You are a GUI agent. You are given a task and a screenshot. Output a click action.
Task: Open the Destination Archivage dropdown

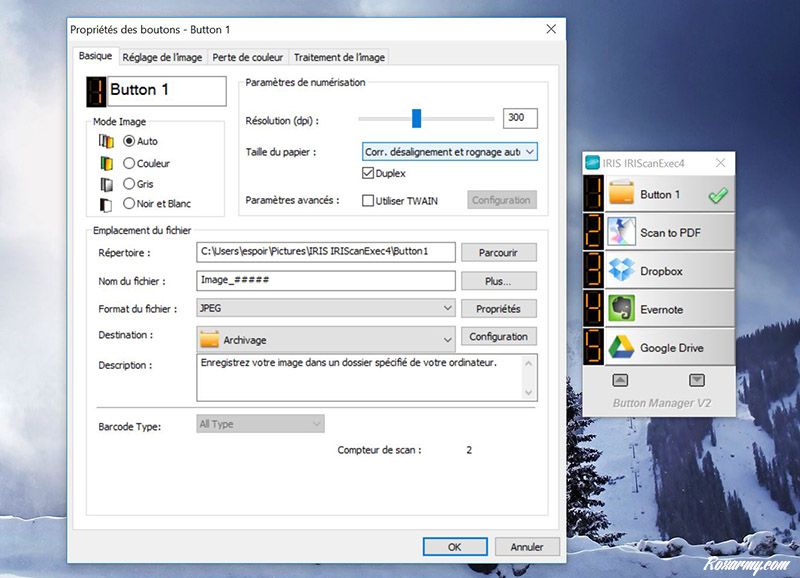coord(326,339)
